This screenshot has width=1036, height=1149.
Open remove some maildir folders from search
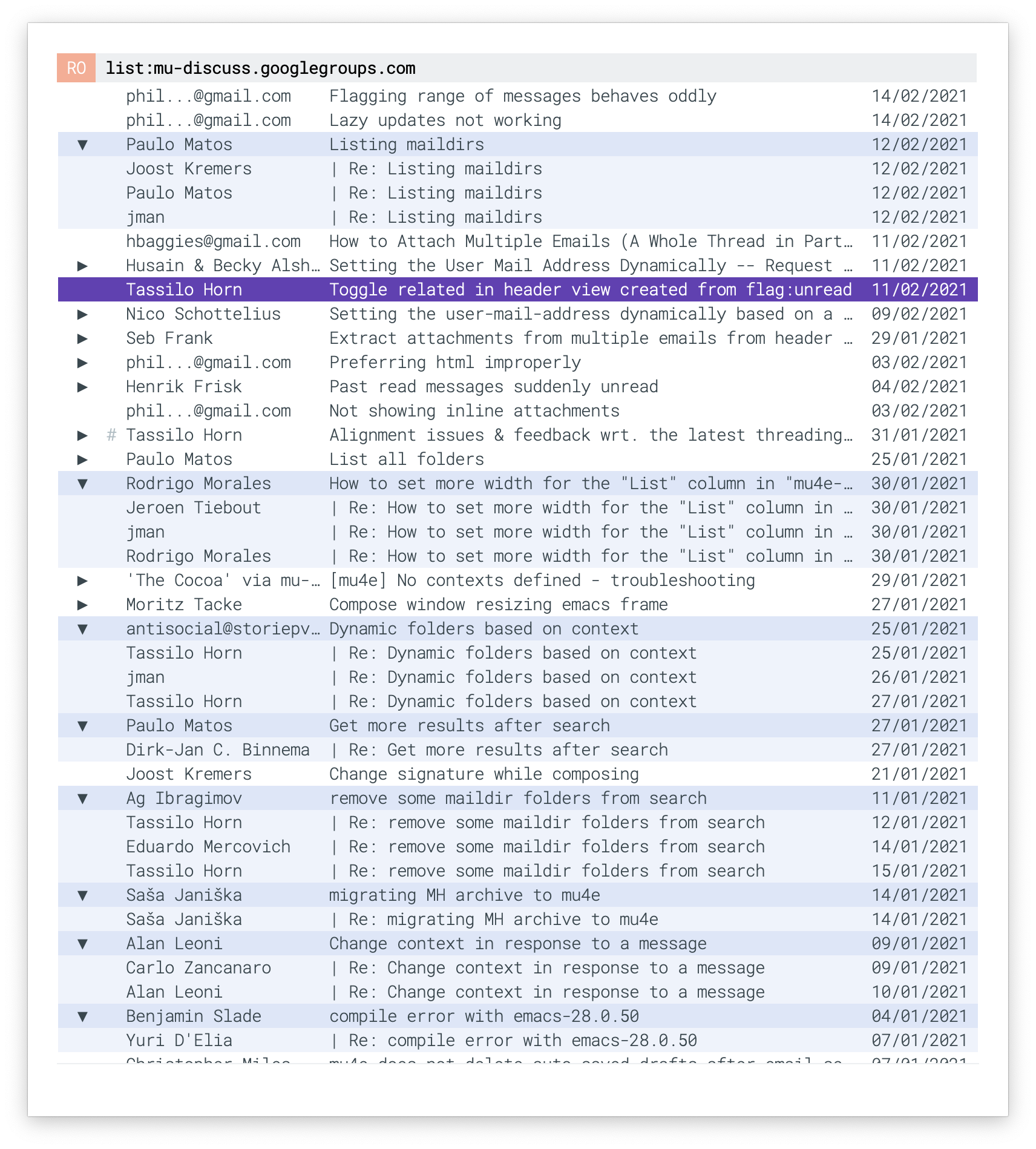[518, 798]
